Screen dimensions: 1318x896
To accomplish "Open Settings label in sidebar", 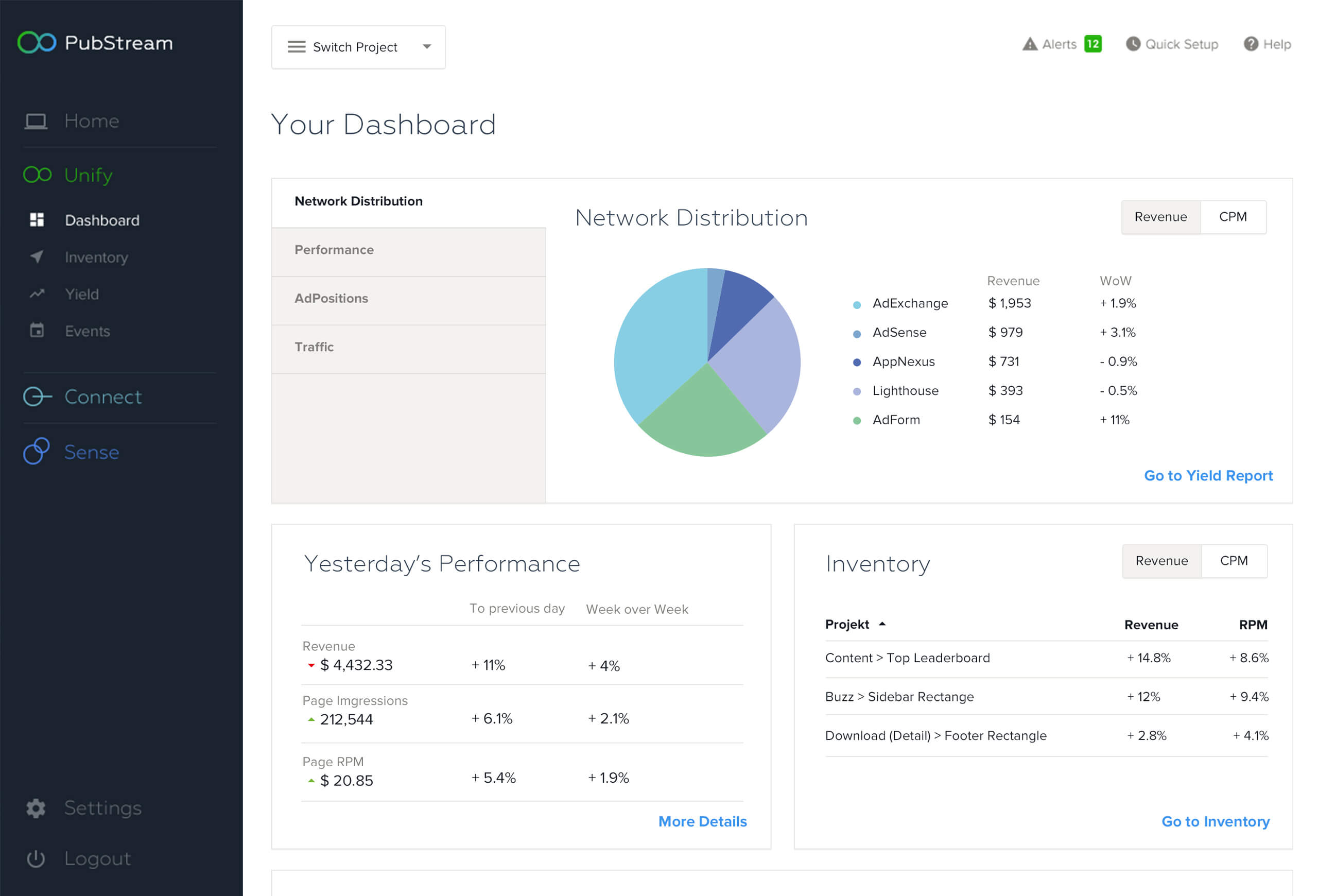I will [102, 807].
